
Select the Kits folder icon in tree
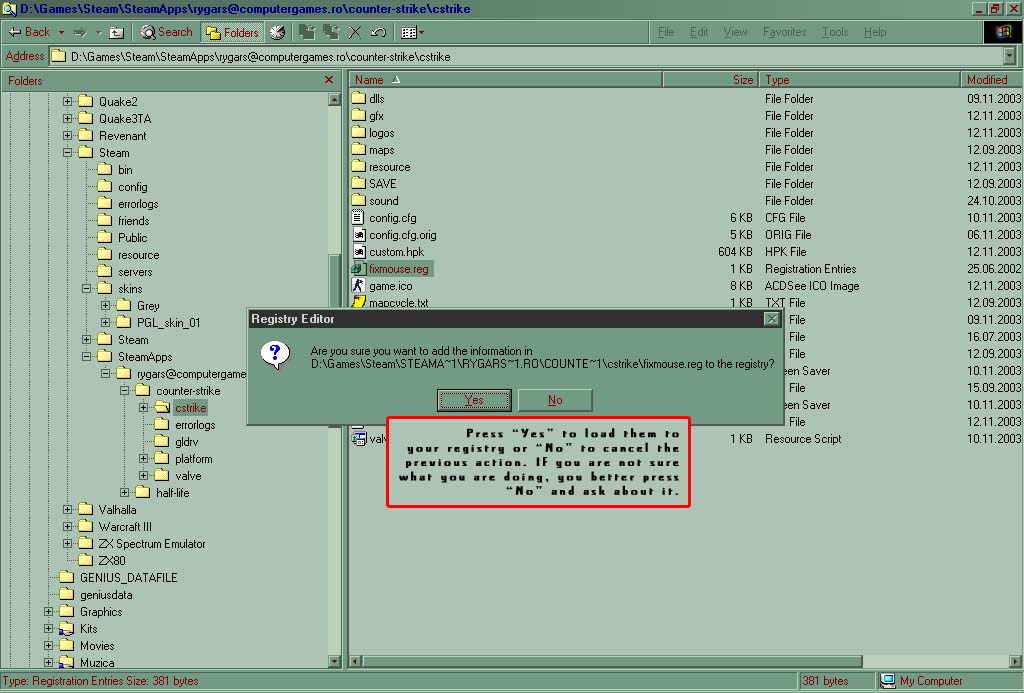tap(66, 628)
